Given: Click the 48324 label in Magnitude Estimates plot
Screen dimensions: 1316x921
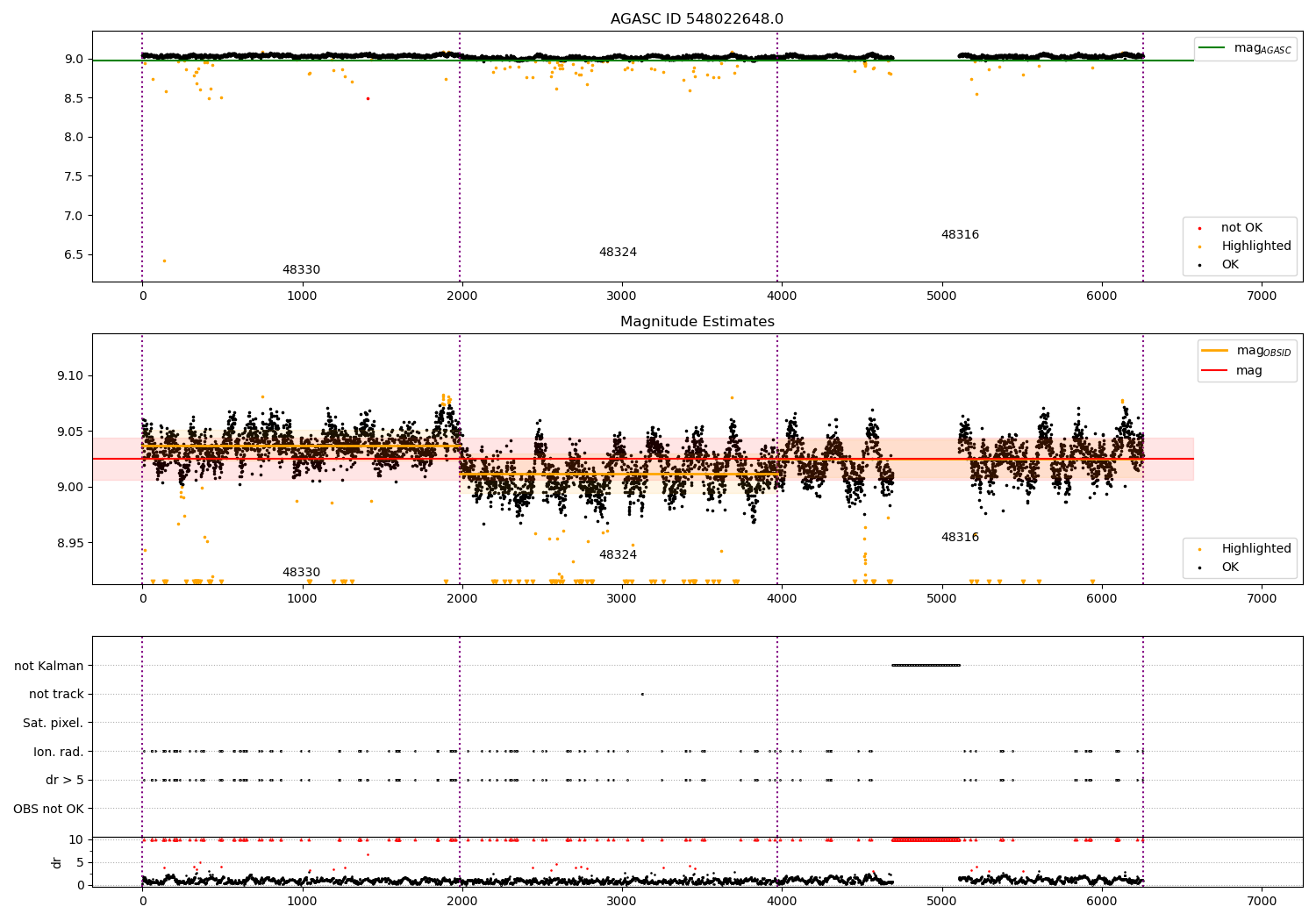Looking at the screenshot, I should point(618,555).
